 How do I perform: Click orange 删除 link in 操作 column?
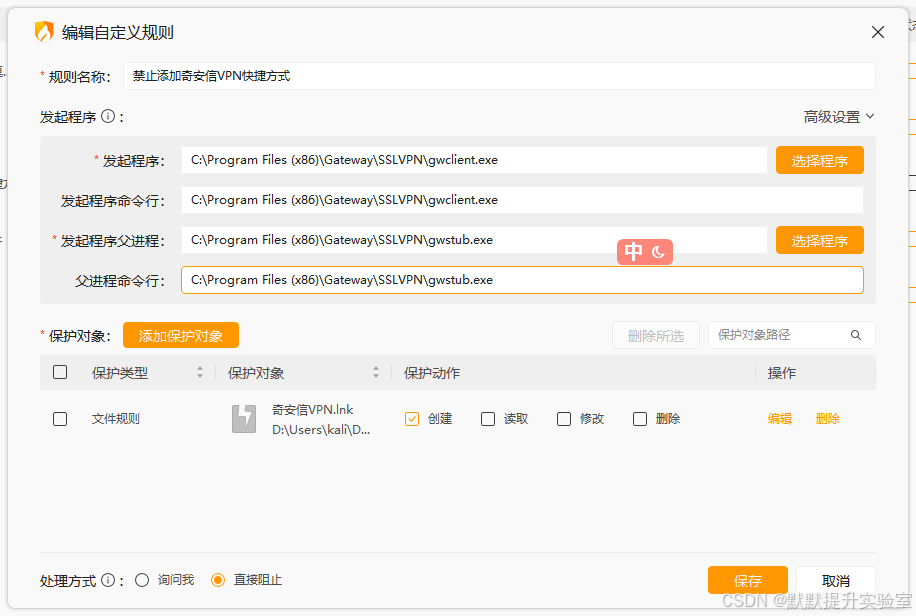point(827,419)
